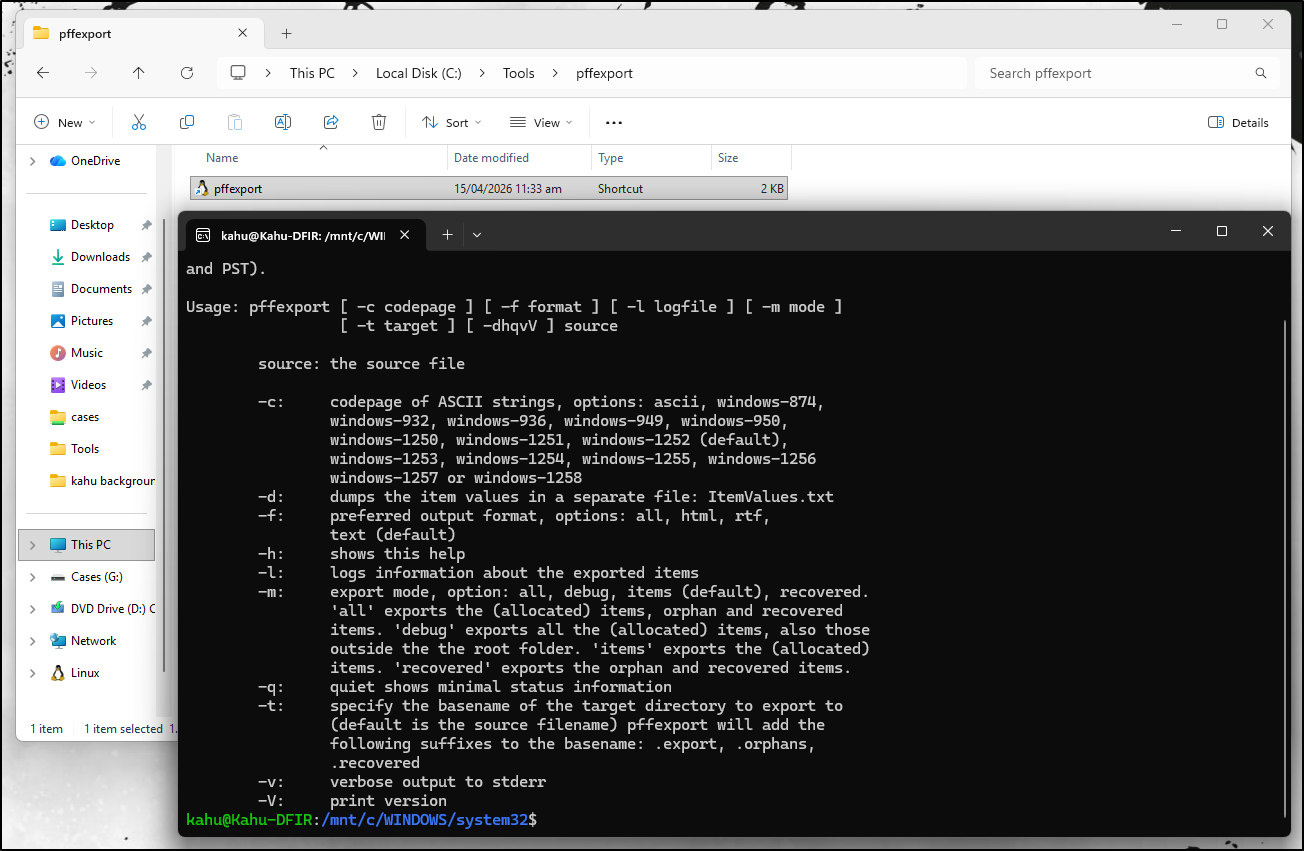Expand the Linux tree node
The width and height of the screenshot is (1304, 851).
pyautogui.click(x=32, y=673)
